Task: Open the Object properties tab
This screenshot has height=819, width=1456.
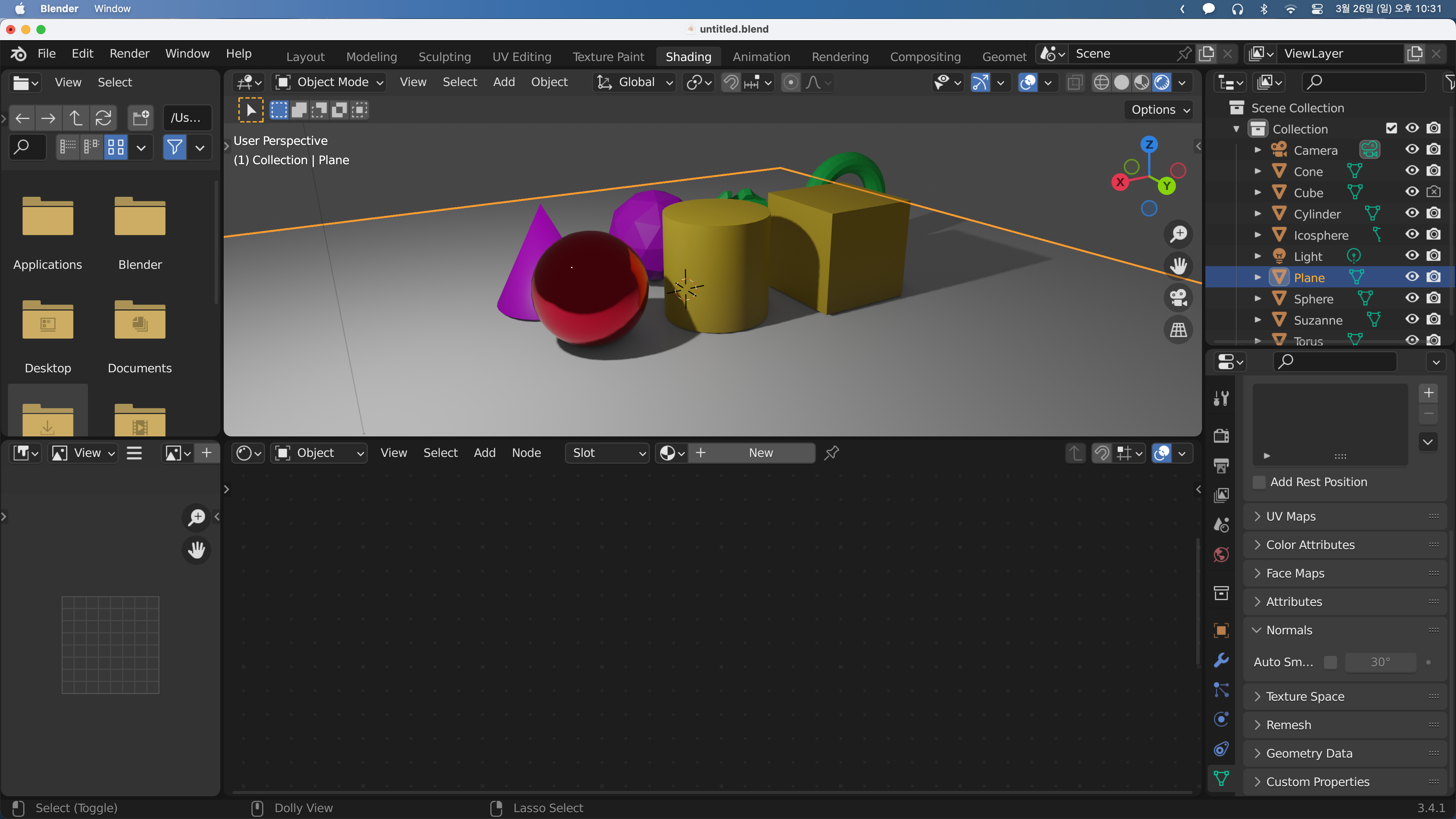Action: pyautogui.click(x=1221, y=630)
